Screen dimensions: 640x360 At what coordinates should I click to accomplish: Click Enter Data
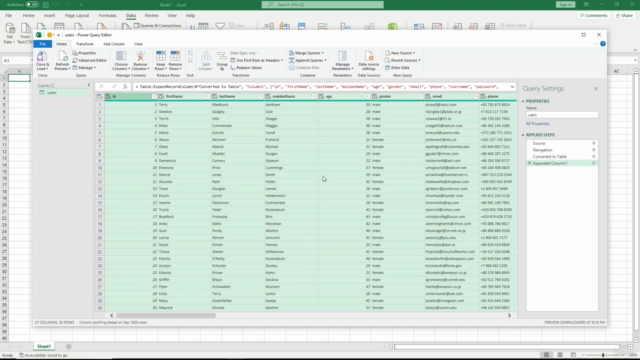[x=397, y=68]
